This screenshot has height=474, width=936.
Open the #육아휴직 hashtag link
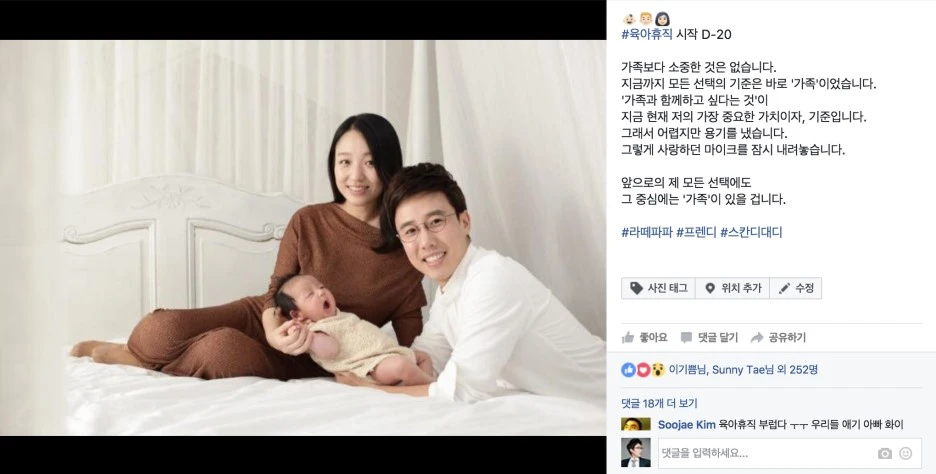click(x=647, y=35)
